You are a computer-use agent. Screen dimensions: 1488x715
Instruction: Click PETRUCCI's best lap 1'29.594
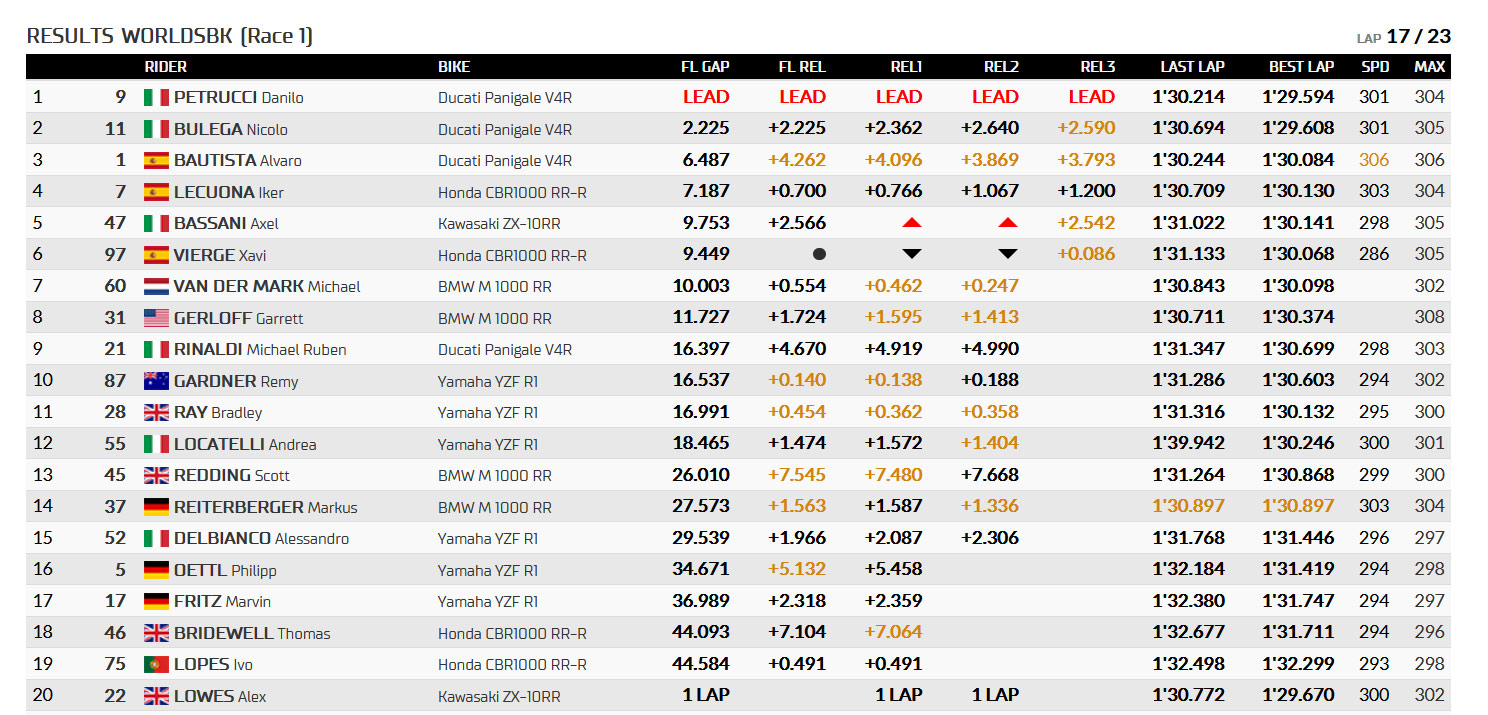pos(1298,97)
